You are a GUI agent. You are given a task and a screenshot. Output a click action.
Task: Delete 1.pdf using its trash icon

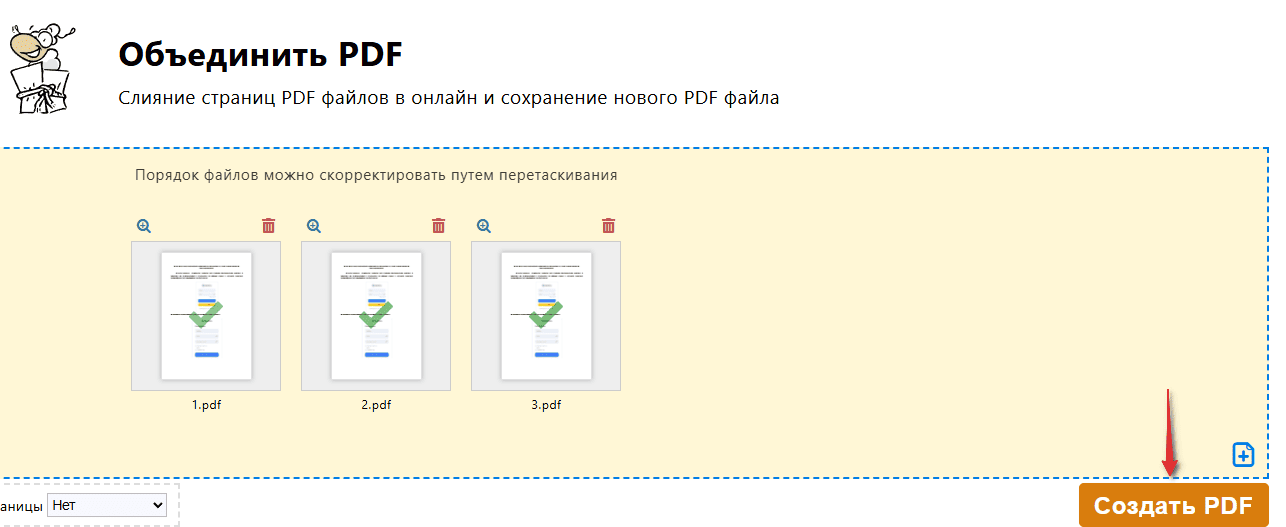[268, 226]
